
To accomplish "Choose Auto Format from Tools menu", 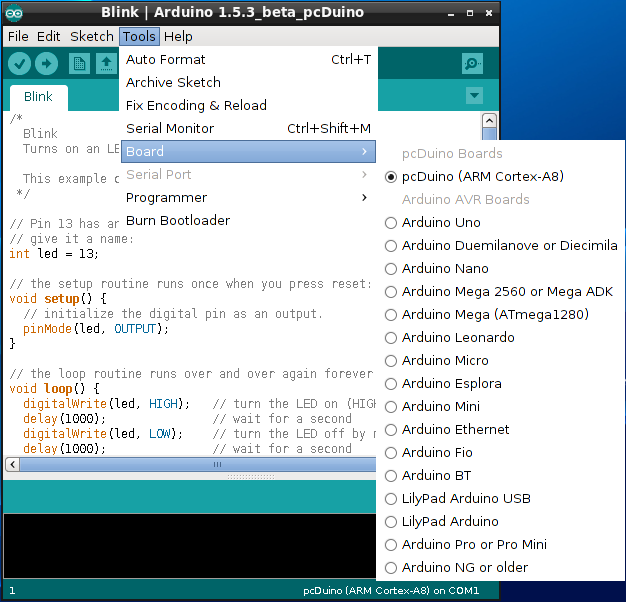I will [x=248, y=59].
